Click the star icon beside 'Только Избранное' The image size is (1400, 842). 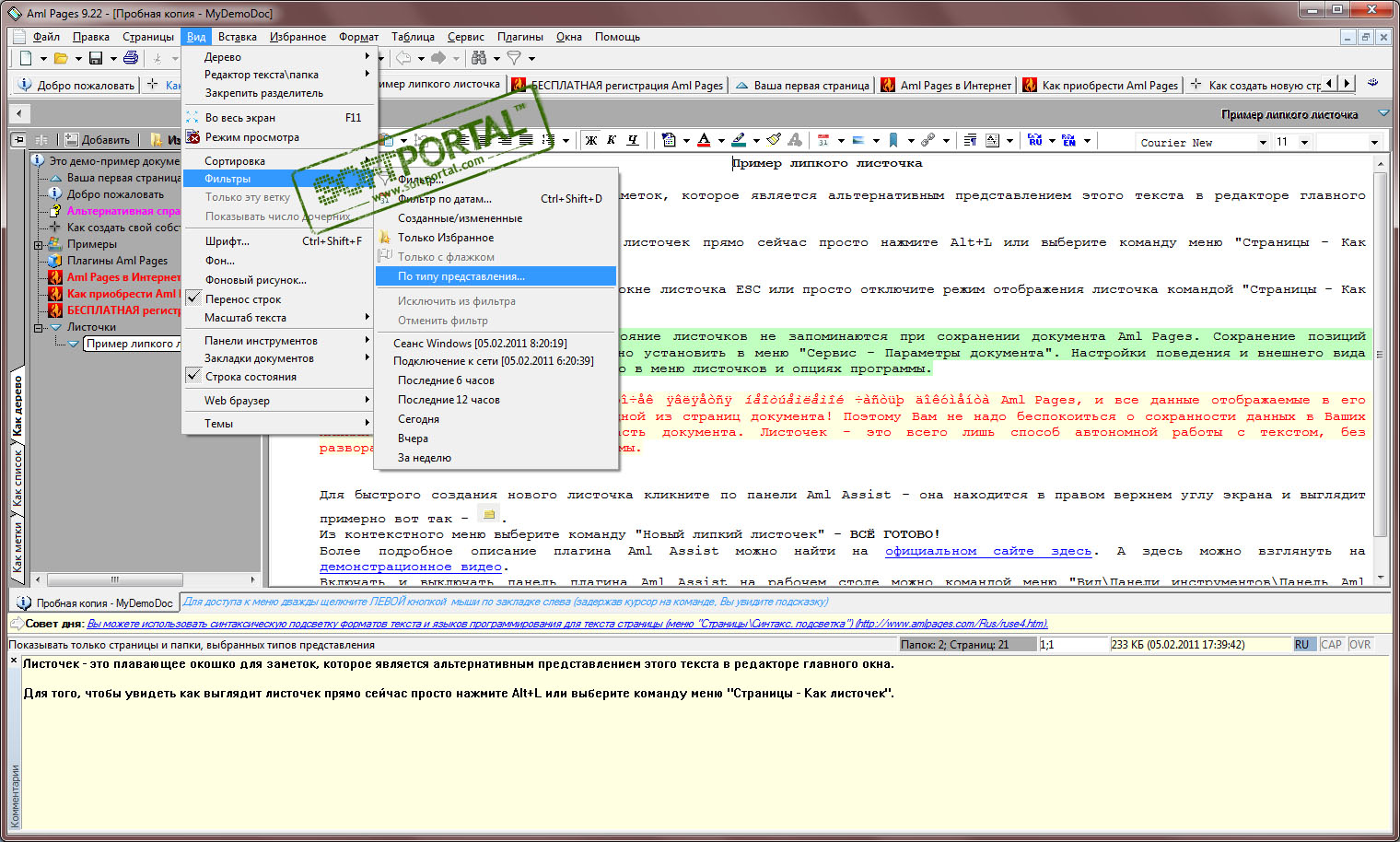coord(385,238)
